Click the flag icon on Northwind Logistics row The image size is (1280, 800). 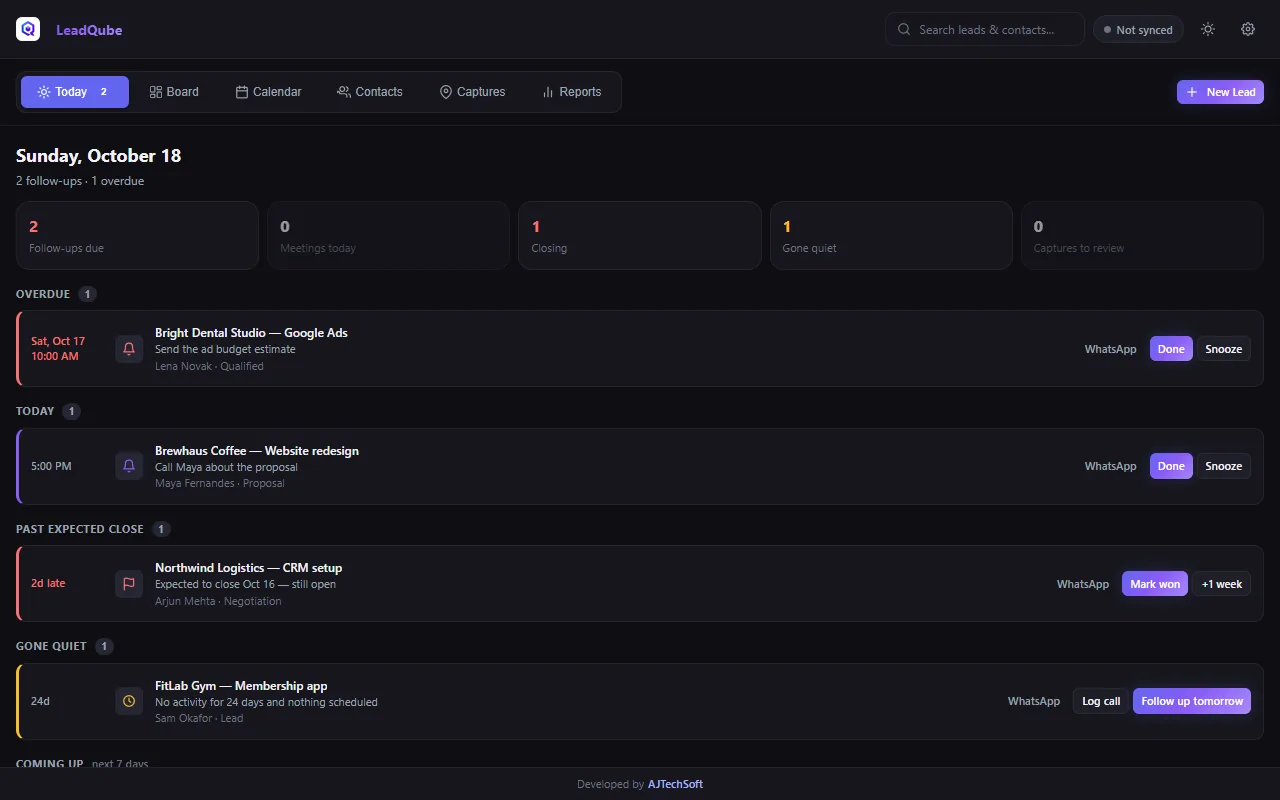[x=129, y=584]
